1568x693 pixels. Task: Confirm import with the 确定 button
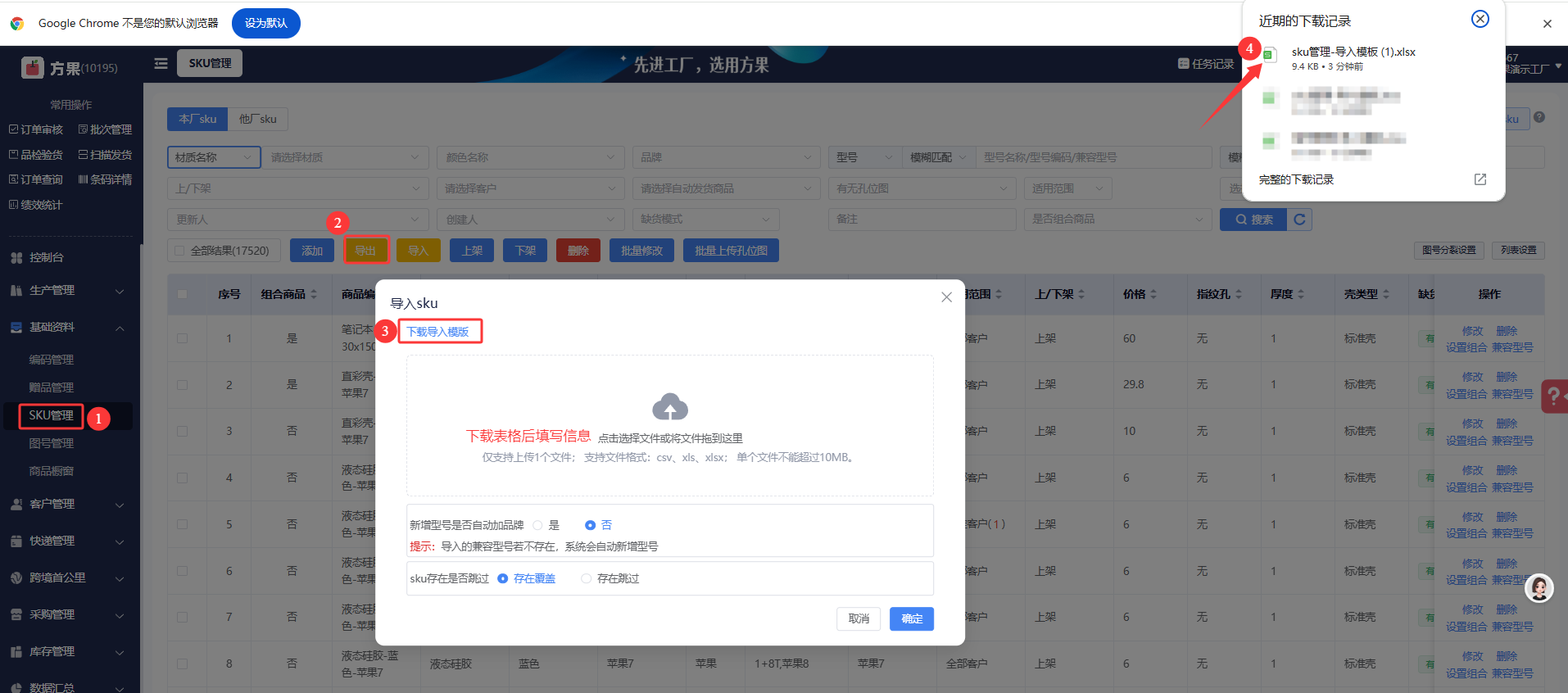point(912,618)
